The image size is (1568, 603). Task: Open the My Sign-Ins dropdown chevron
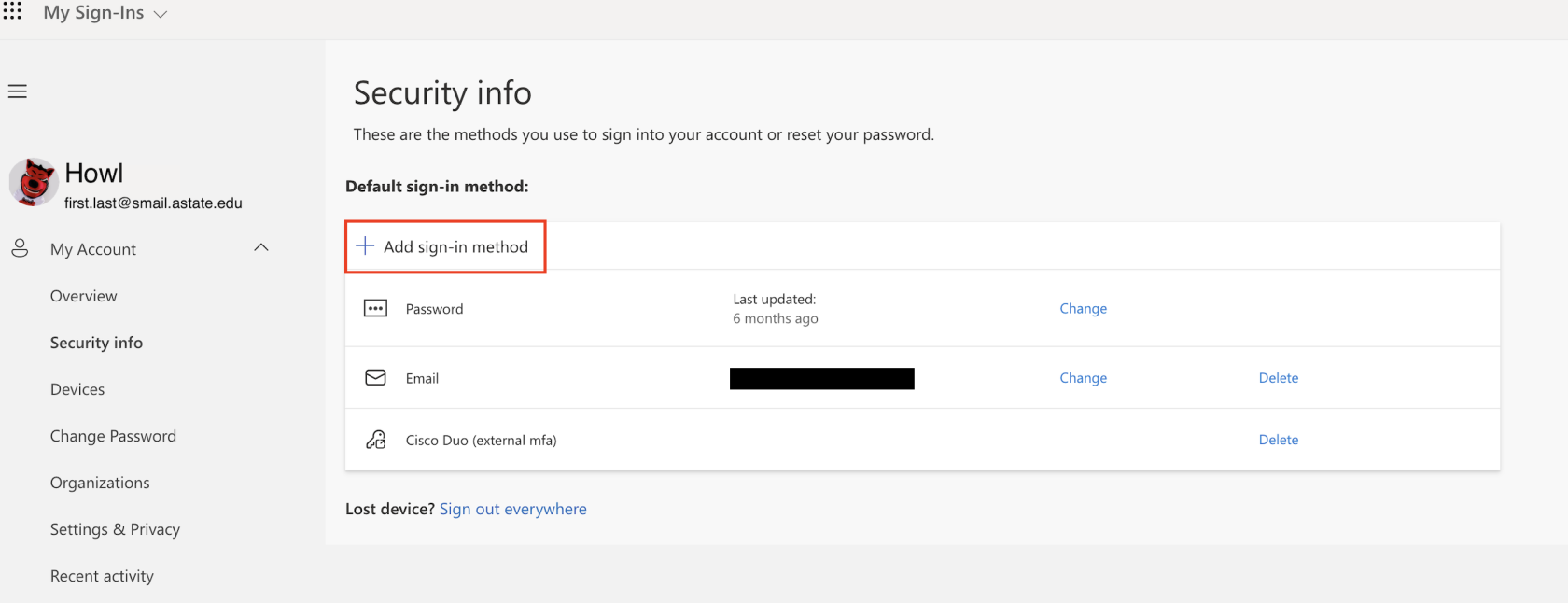click(x=161, y=14)
